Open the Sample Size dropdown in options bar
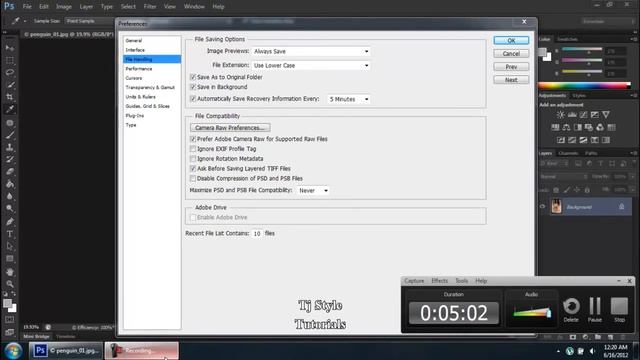The height and width of the screenshot is (360, 640). 90,21
